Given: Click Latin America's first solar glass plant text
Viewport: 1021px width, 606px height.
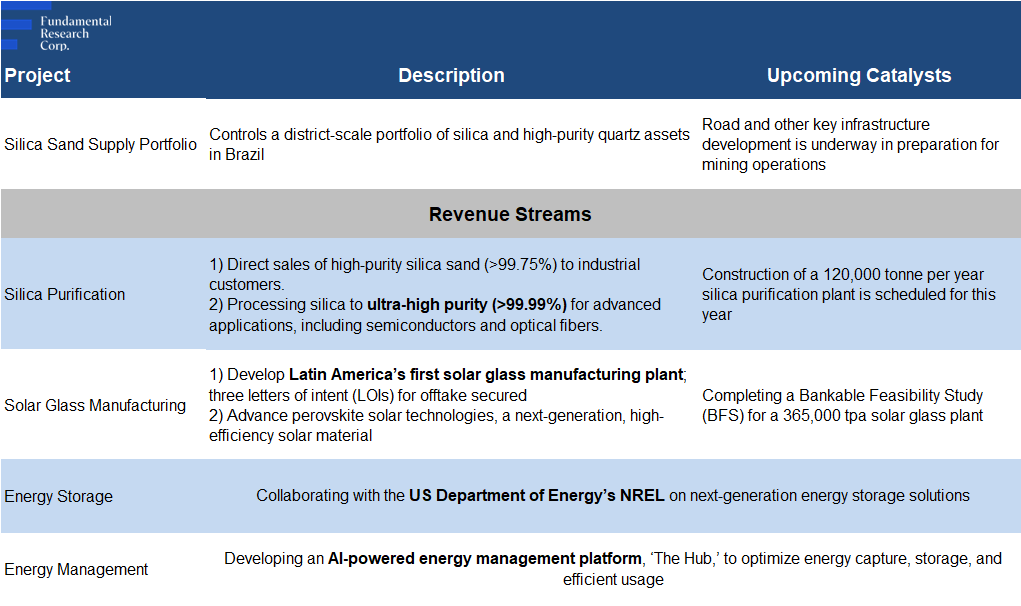Looking at the screenshot, I should (486, 375).
